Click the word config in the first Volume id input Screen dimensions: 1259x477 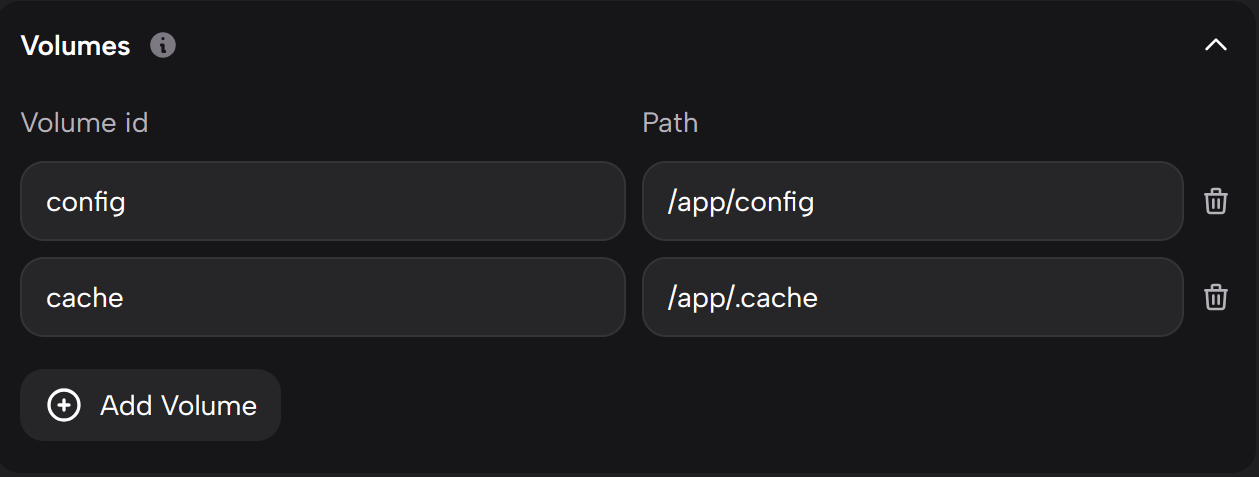coord(86,202)
